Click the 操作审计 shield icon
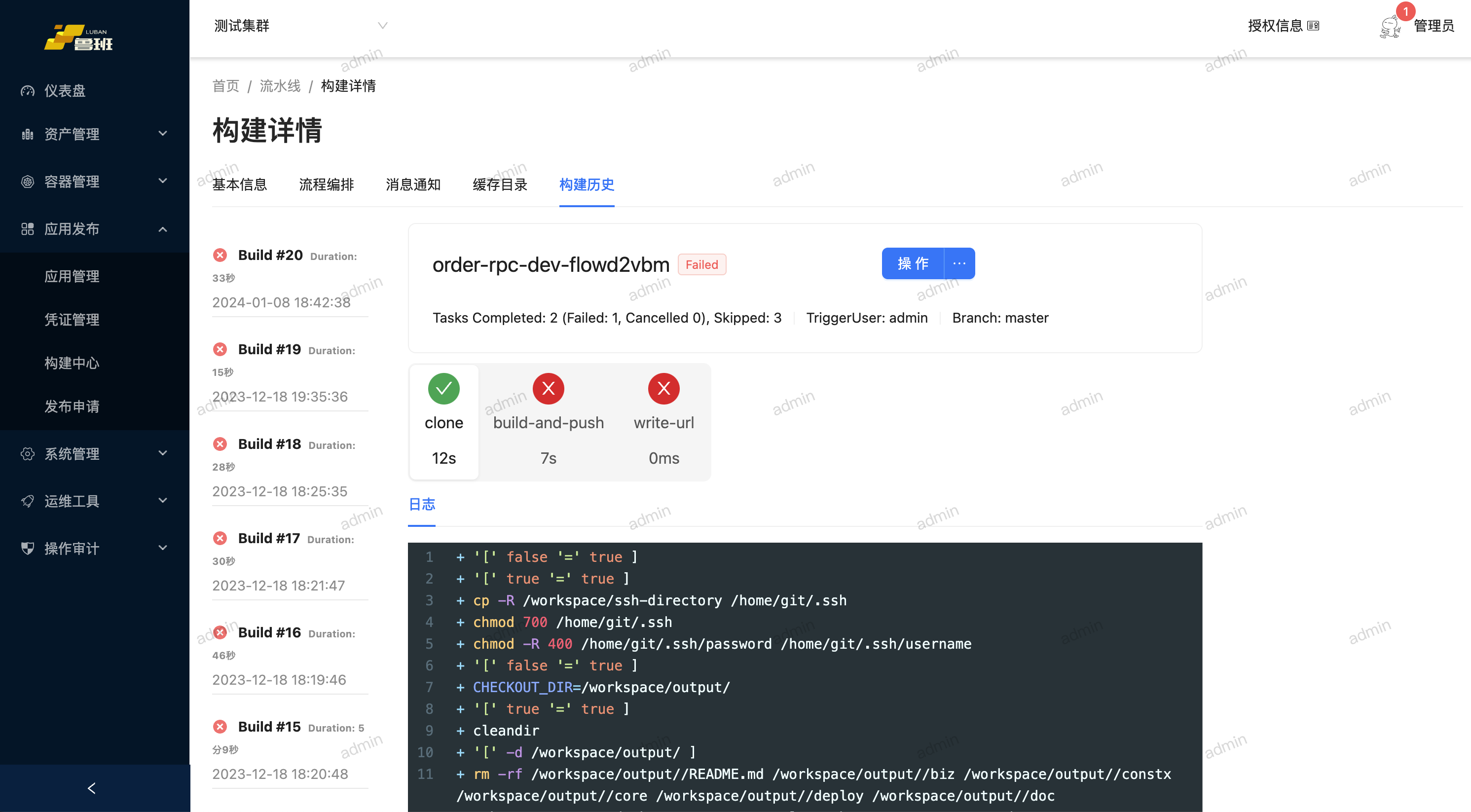The height and width of the screenshot is (812, 1471). tap(28, 548)
